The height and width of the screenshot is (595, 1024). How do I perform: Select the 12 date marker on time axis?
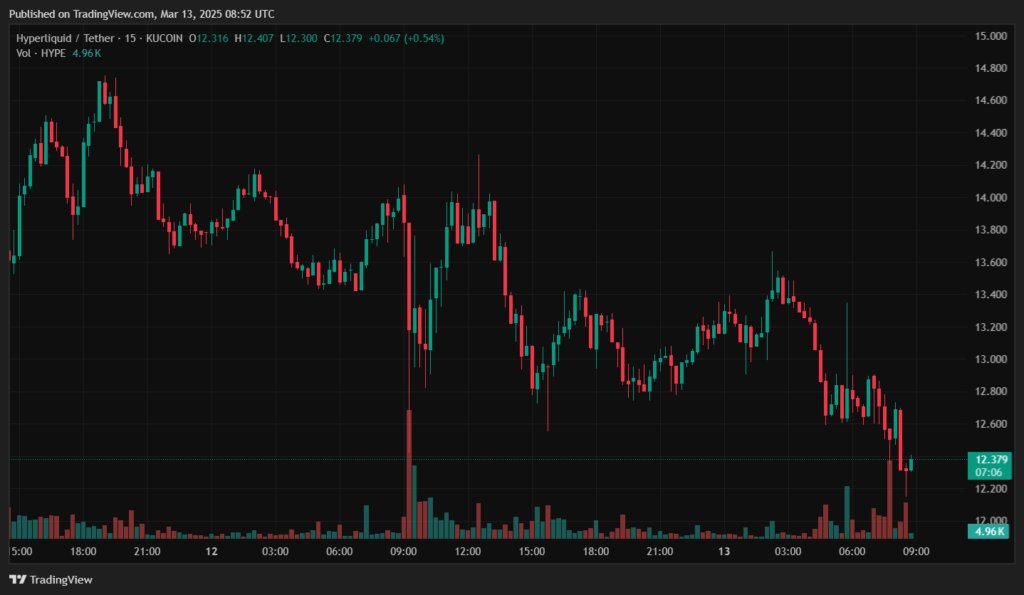[214, 550]
